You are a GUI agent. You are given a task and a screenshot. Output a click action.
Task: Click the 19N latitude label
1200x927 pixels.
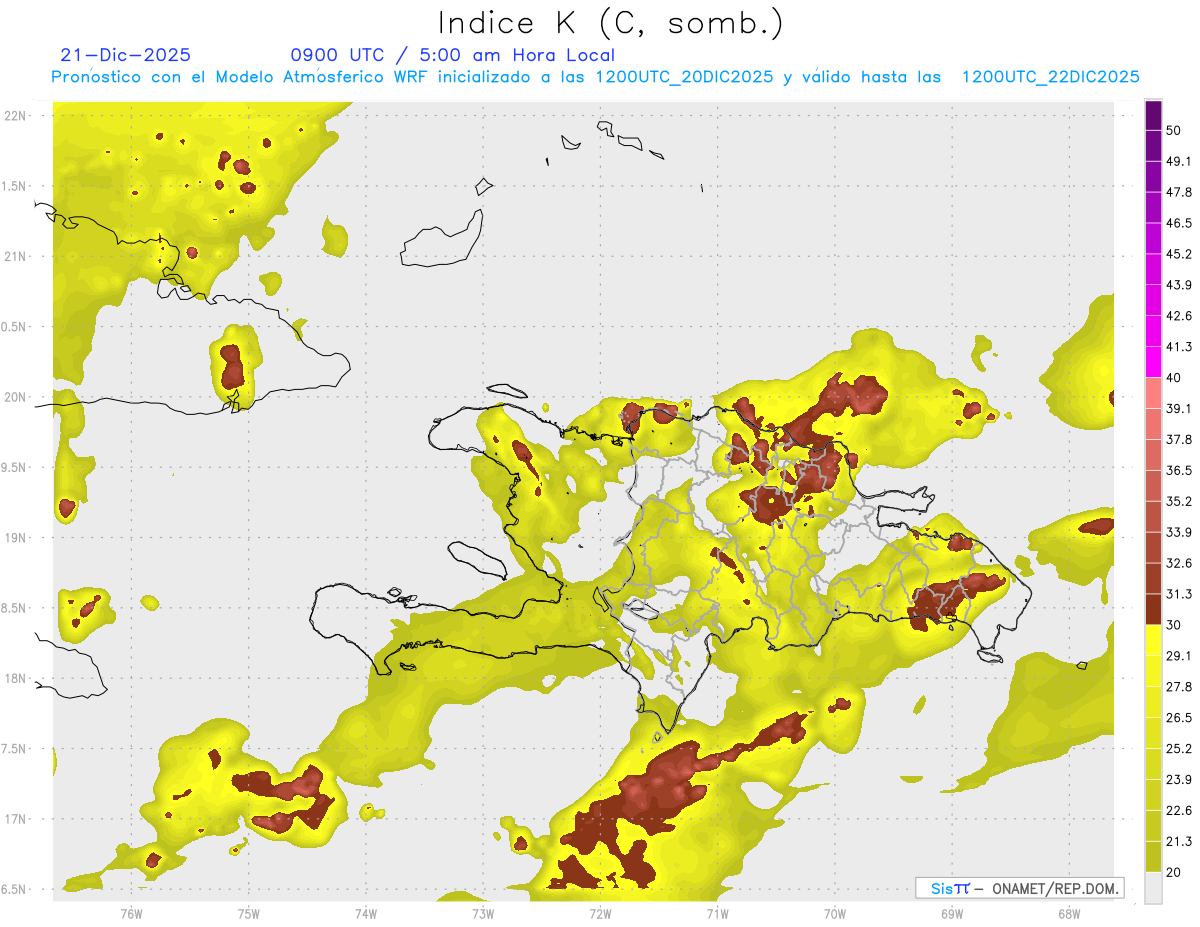(16, 538)
